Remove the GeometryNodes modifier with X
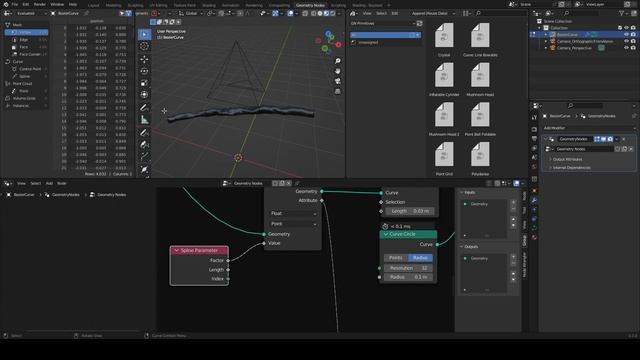Viewport: 640px width, 360px height. point(624,139)
